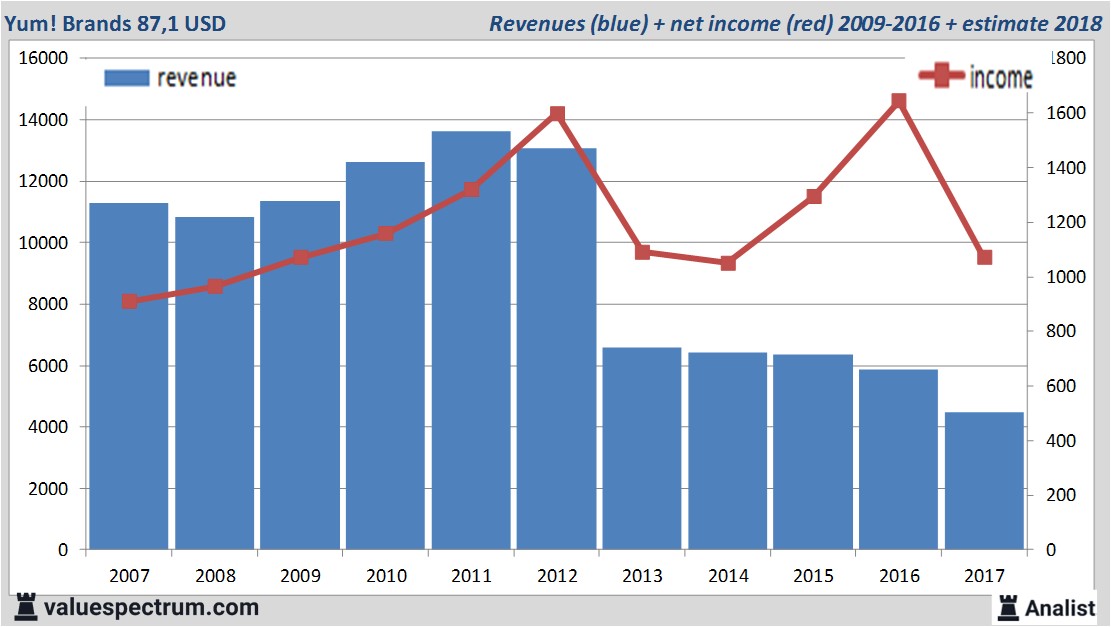Screen dimensions: 1111x627
Task: Select the "8000" revenue axis label
Action: point(48,304)
